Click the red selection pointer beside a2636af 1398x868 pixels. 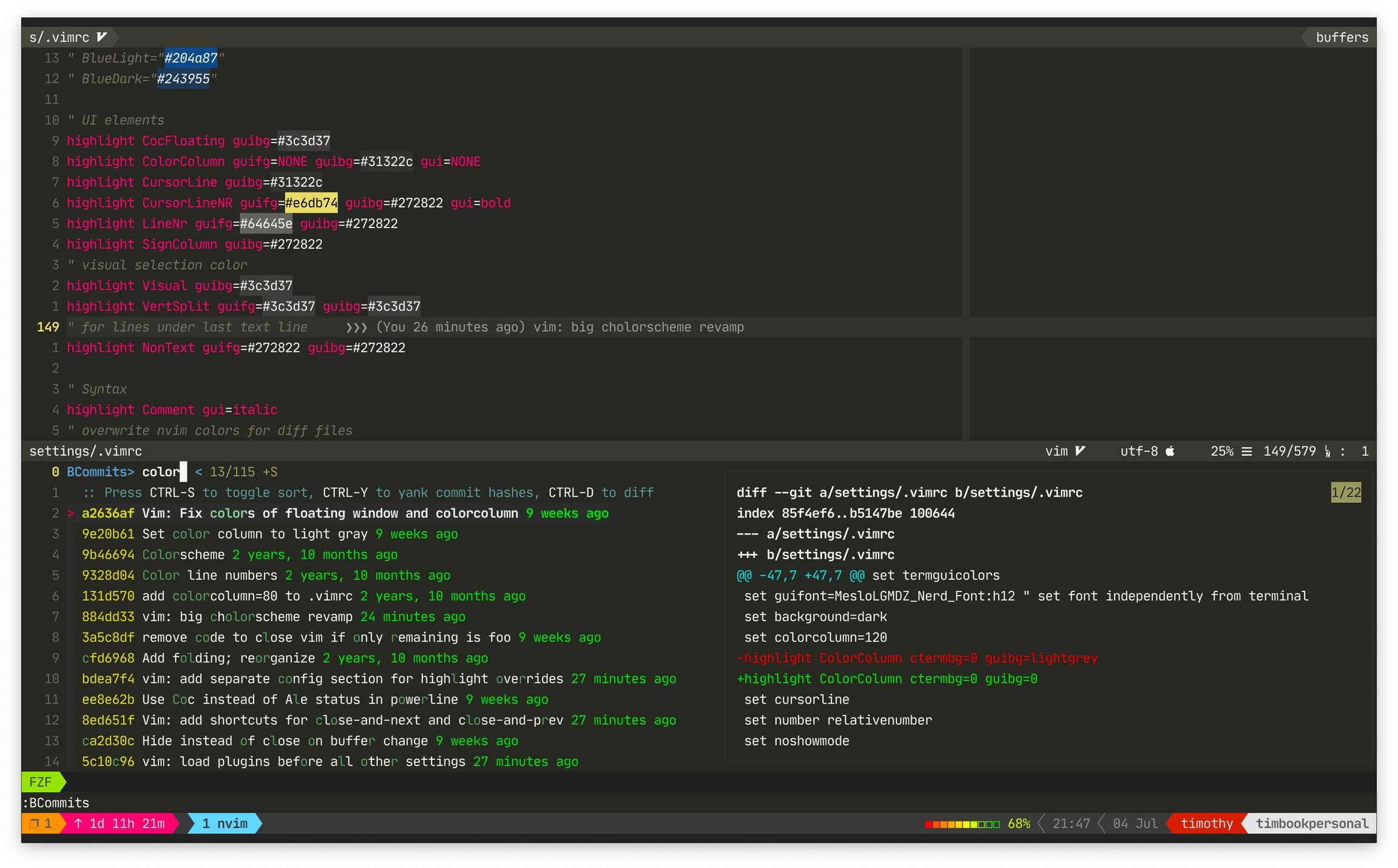tap(71, 513)
